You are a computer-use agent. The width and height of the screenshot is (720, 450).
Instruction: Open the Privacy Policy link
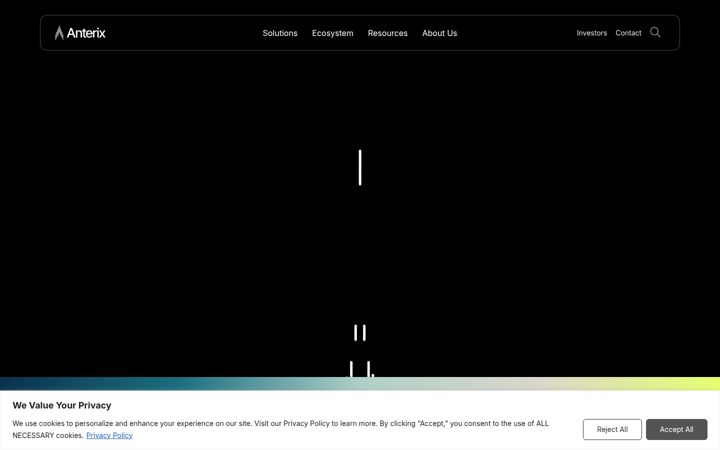pyautogui.click(x=109, y=435)
